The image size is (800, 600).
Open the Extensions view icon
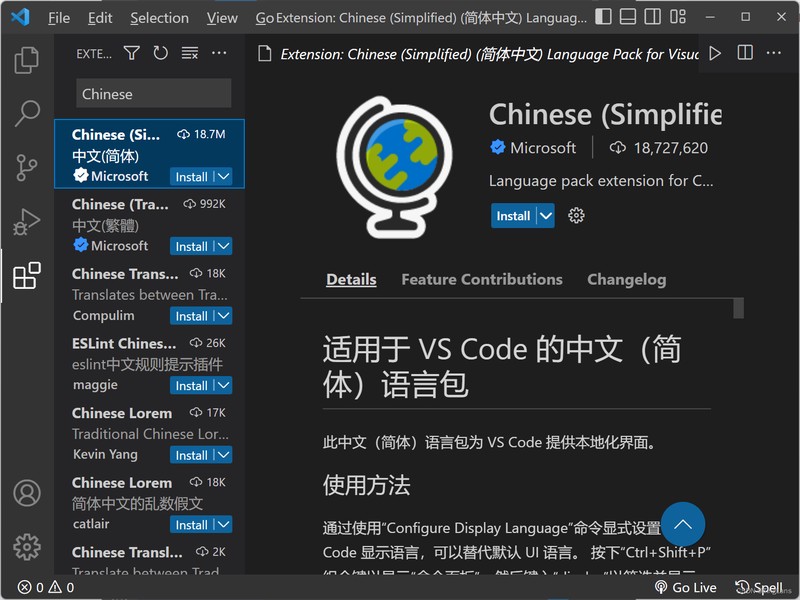[x=27, y=276]
